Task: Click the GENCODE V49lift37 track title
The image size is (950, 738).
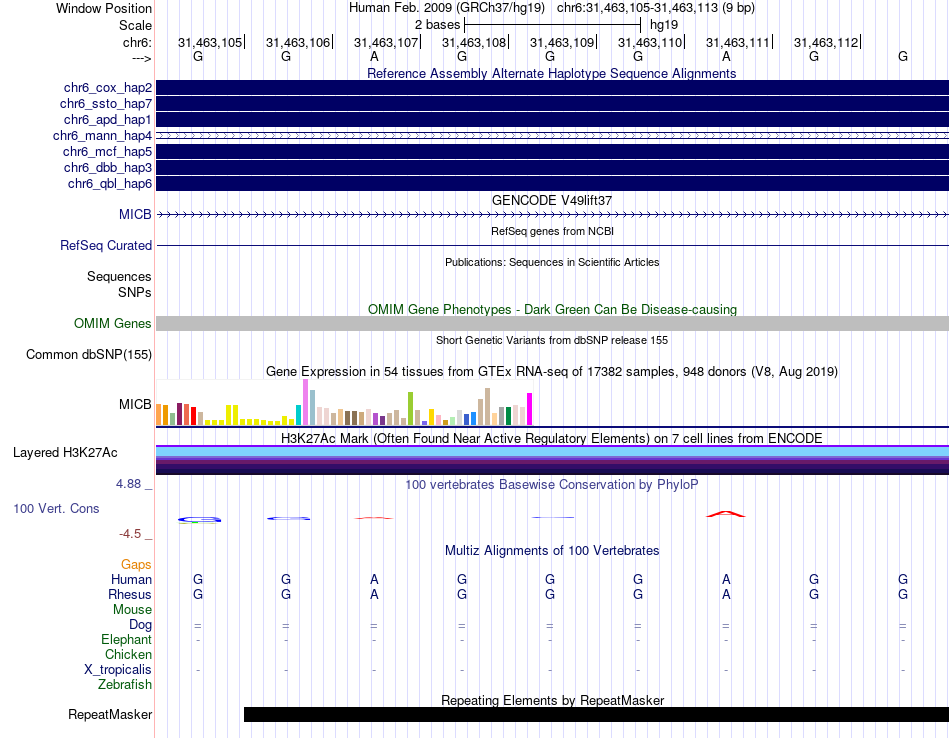Action: (x=552, y=201)
